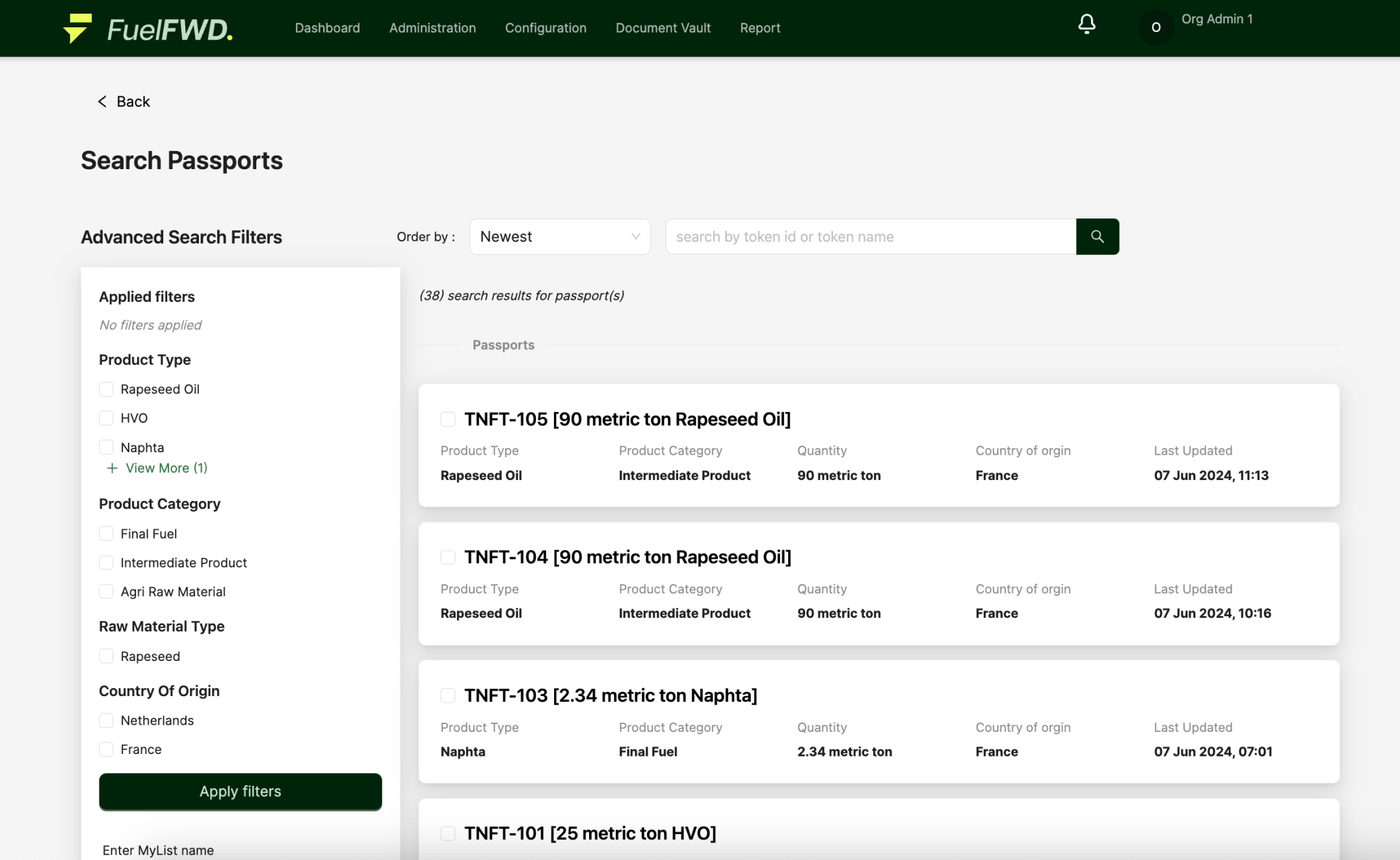Focus the token id search field
The height and width of the screenshot is (860, 1400).
tap(870, 237)
